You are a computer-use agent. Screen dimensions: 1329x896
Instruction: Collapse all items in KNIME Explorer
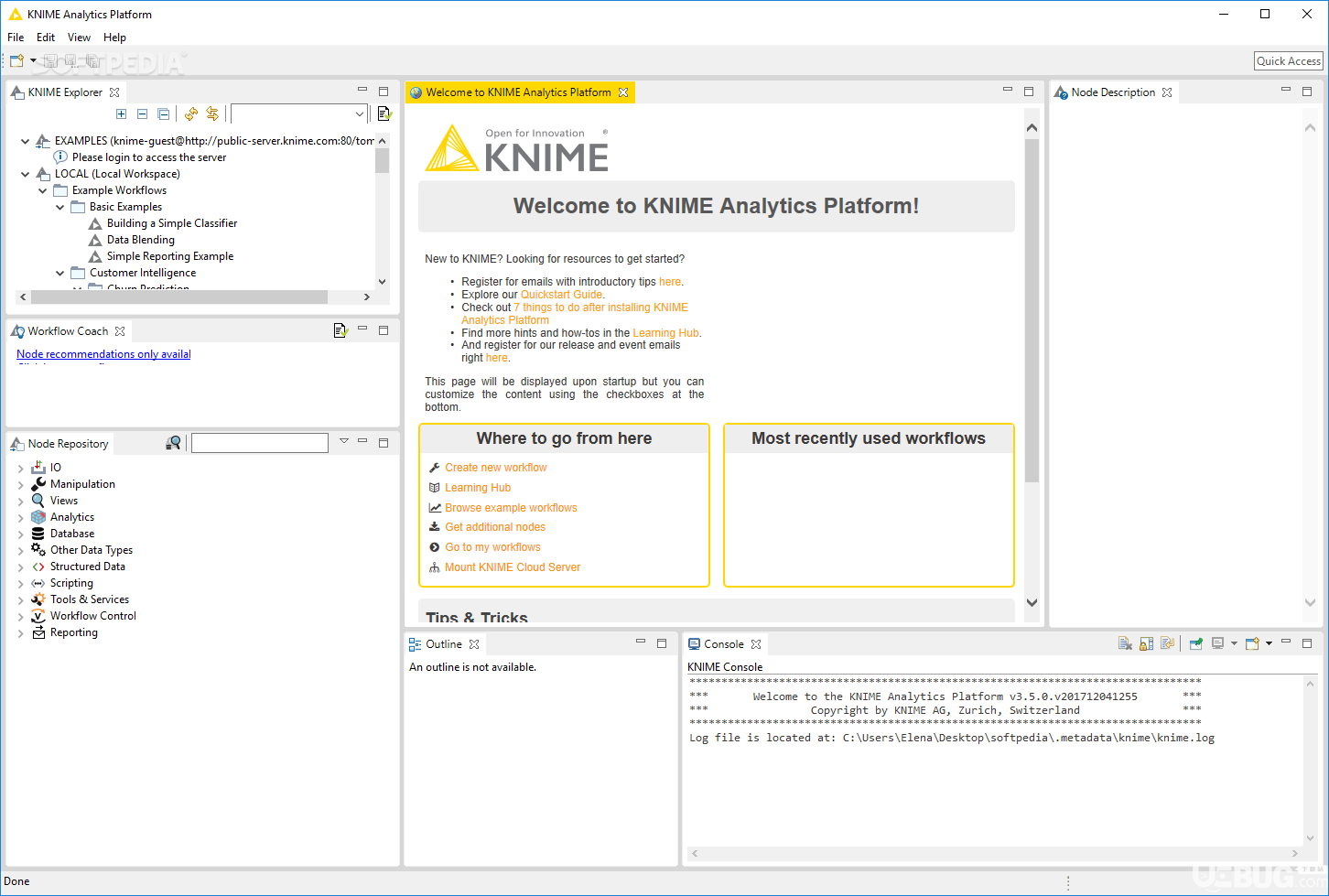tap(163, 113)
